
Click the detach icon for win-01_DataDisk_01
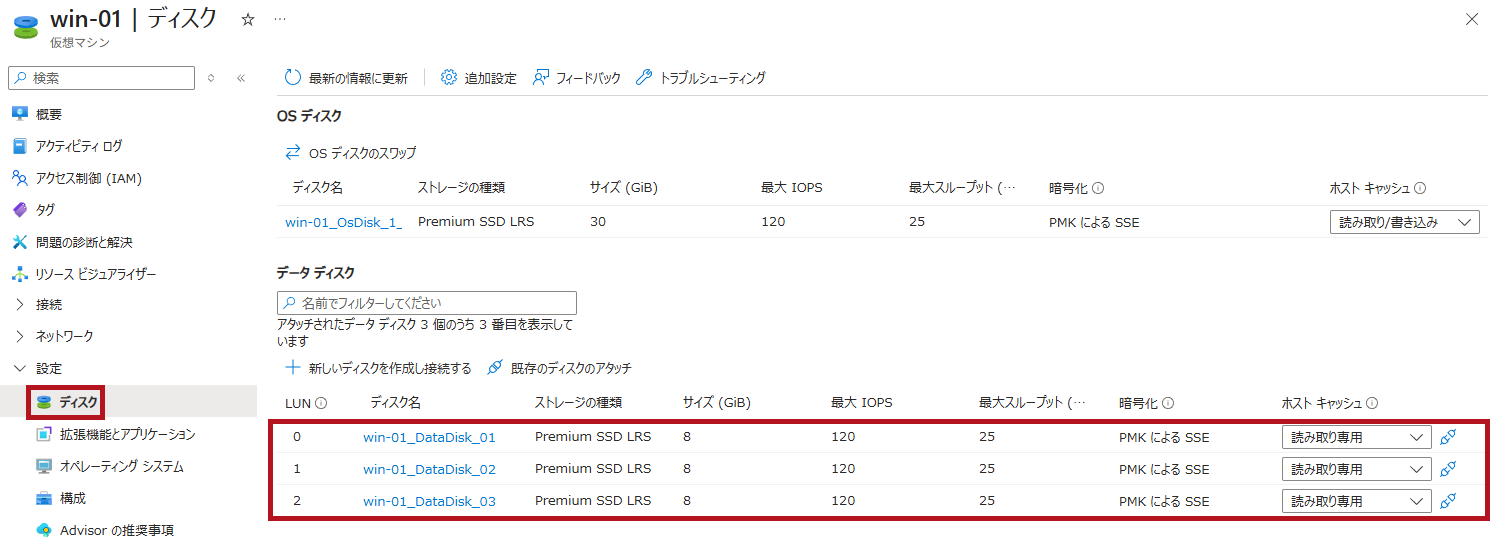pos(1447,437)
